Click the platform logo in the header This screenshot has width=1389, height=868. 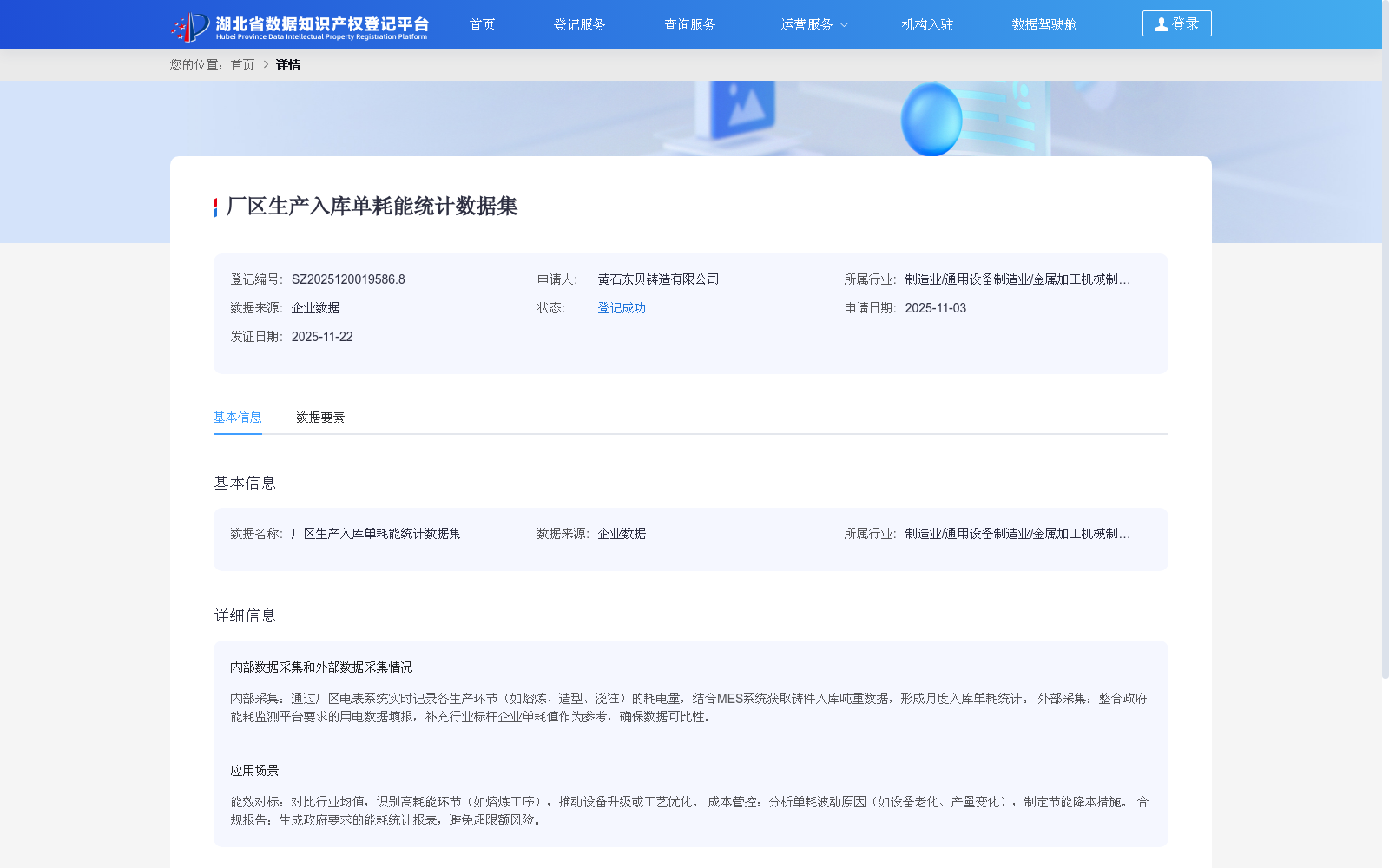pos(300,26)
